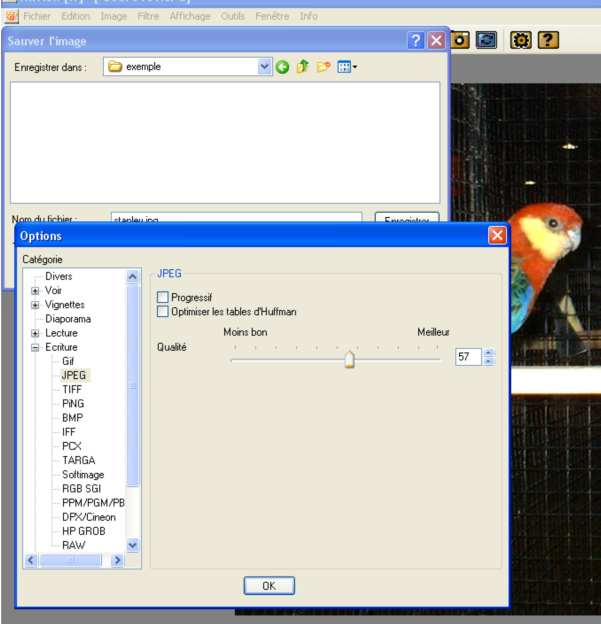
Task: Select IFF under Ecriture
Action: click(x=68, y=432)
